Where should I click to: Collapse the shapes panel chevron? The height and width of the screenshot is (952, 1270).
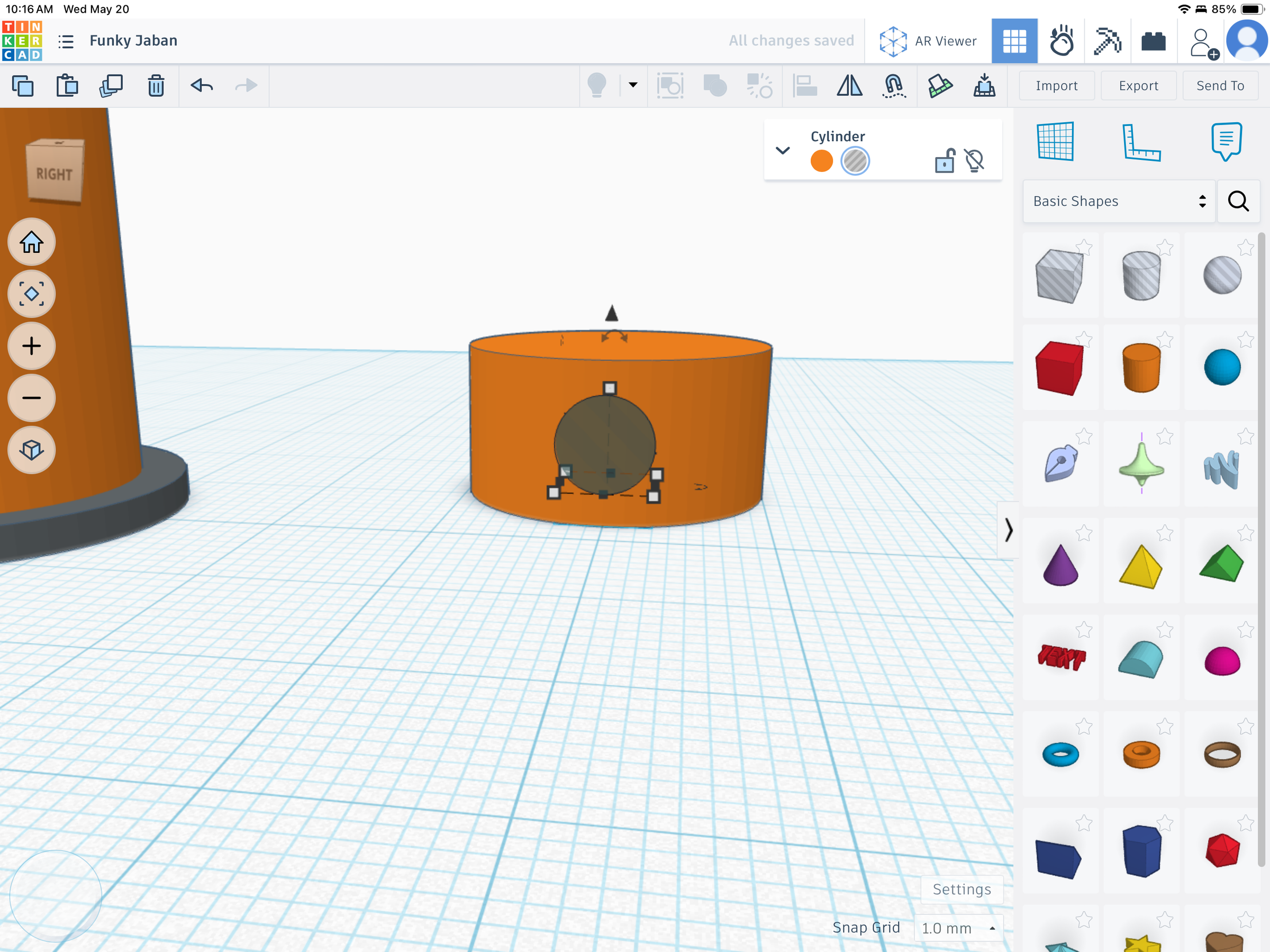pyautogui.click(x=1008, y=529)
